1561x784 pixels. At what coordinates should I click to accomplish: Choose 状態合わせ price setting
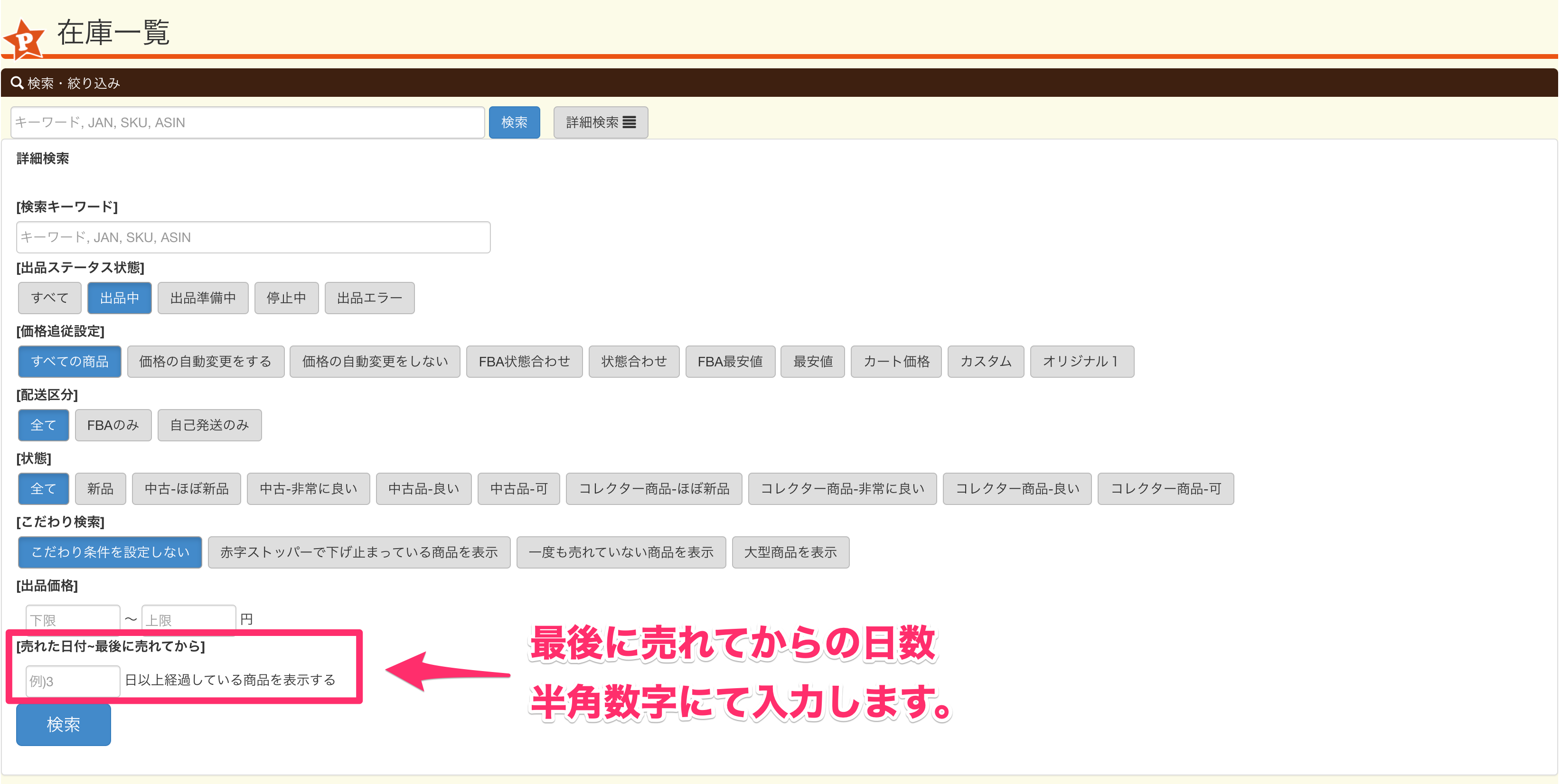click(x=634, y=362)
